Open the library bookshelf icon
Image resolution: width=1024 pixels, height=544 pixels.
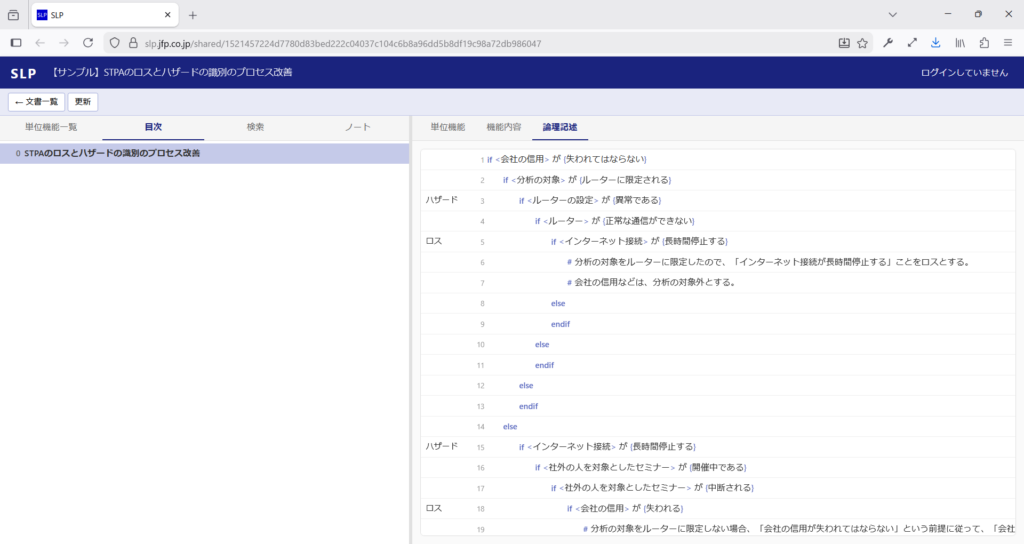(x=961, y=43)
